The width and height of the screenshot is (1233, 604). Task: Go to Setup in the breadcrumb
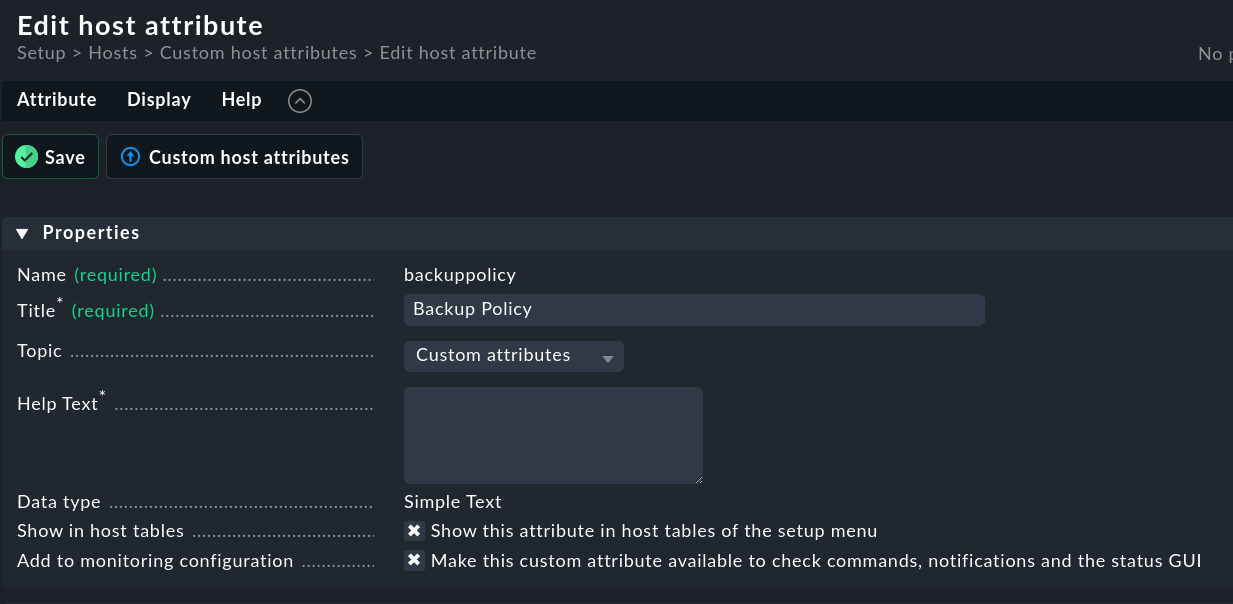pos(41,53)
